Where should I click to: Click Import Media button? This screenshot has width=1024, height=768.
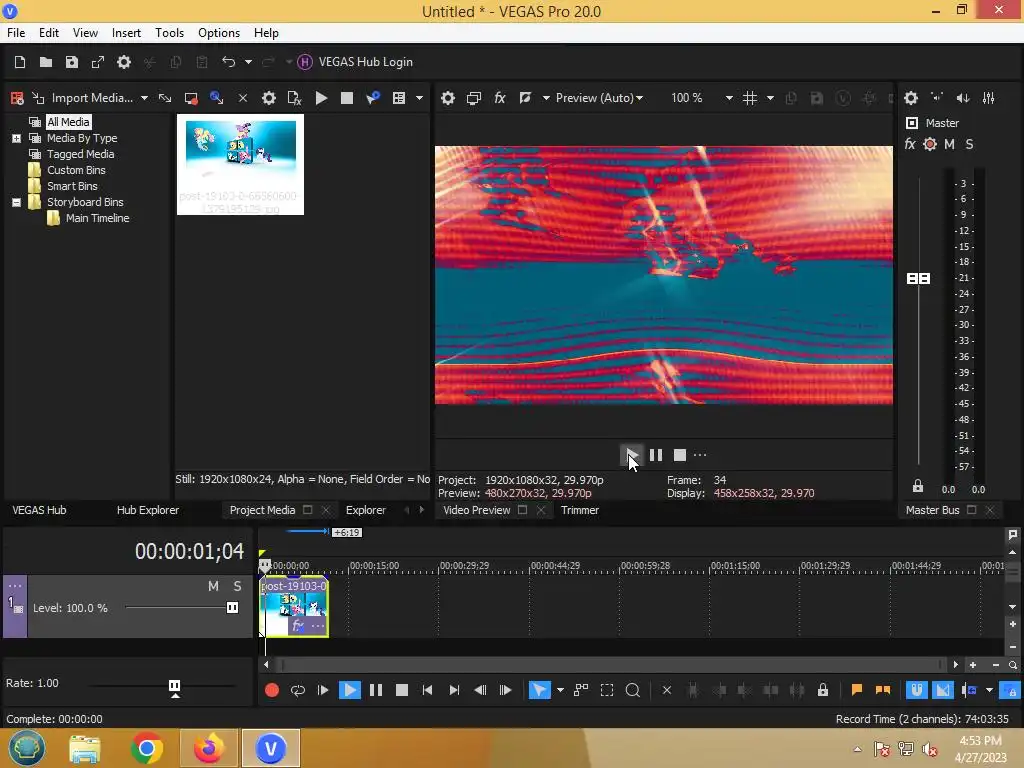tap(92, 98)
